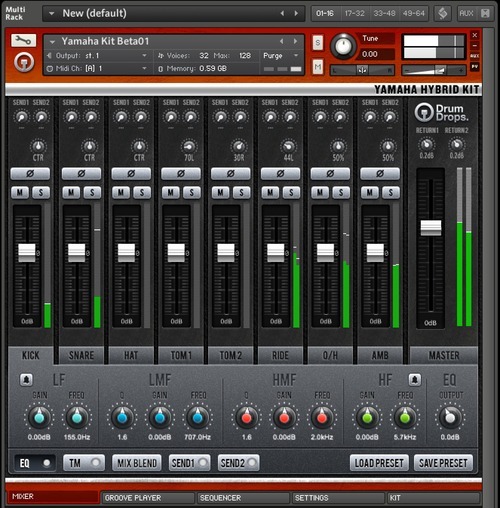The height and width of the screenshot is (508, 500).
Task: Select rack page 17-32
Action: 355,13
